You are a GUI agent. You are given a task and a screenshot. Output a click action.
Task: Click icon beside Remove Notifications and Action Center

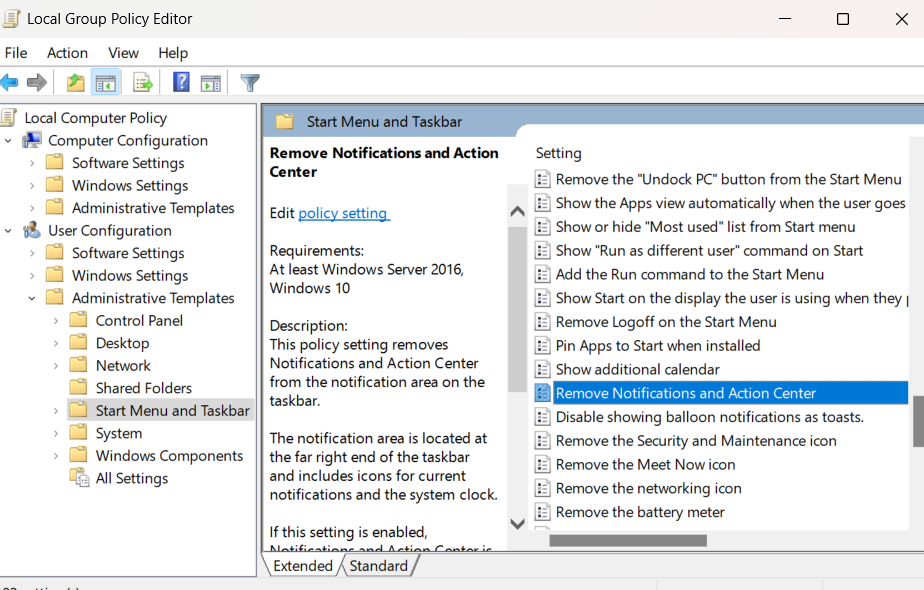point(542,393)
